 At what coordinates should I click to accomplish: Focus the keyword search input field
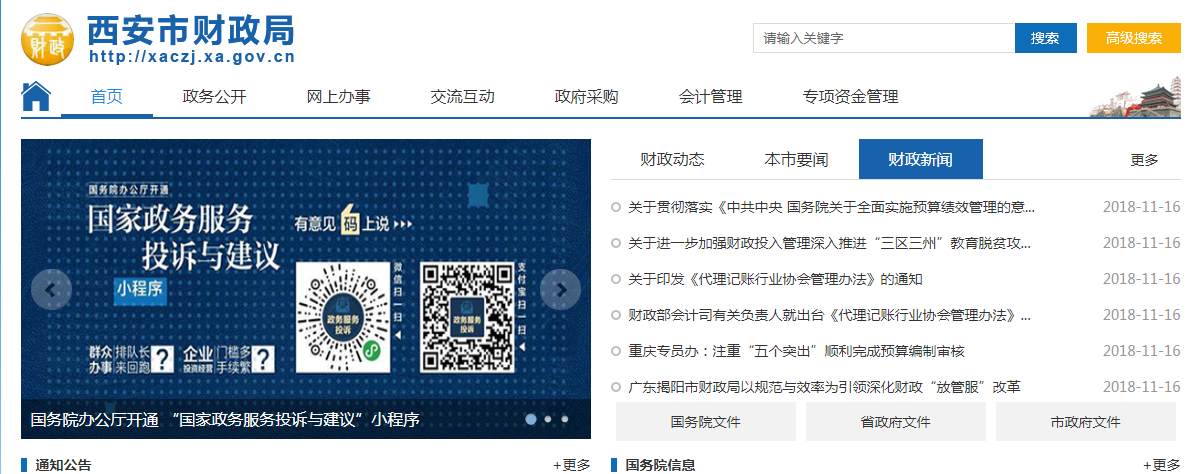884,38
